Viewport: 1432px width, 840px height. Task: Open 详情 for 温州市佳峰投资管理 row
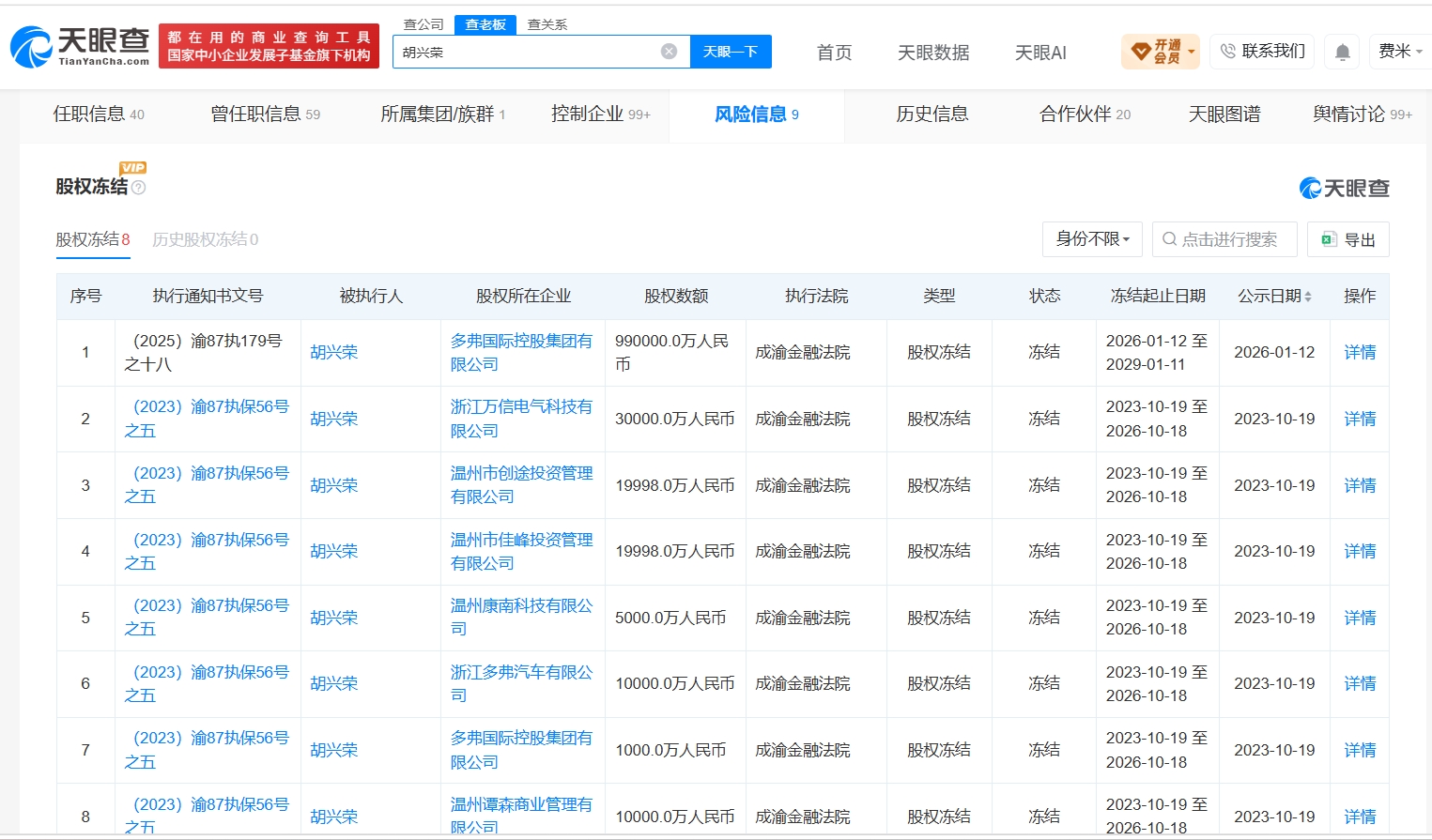pos(1360,551)
